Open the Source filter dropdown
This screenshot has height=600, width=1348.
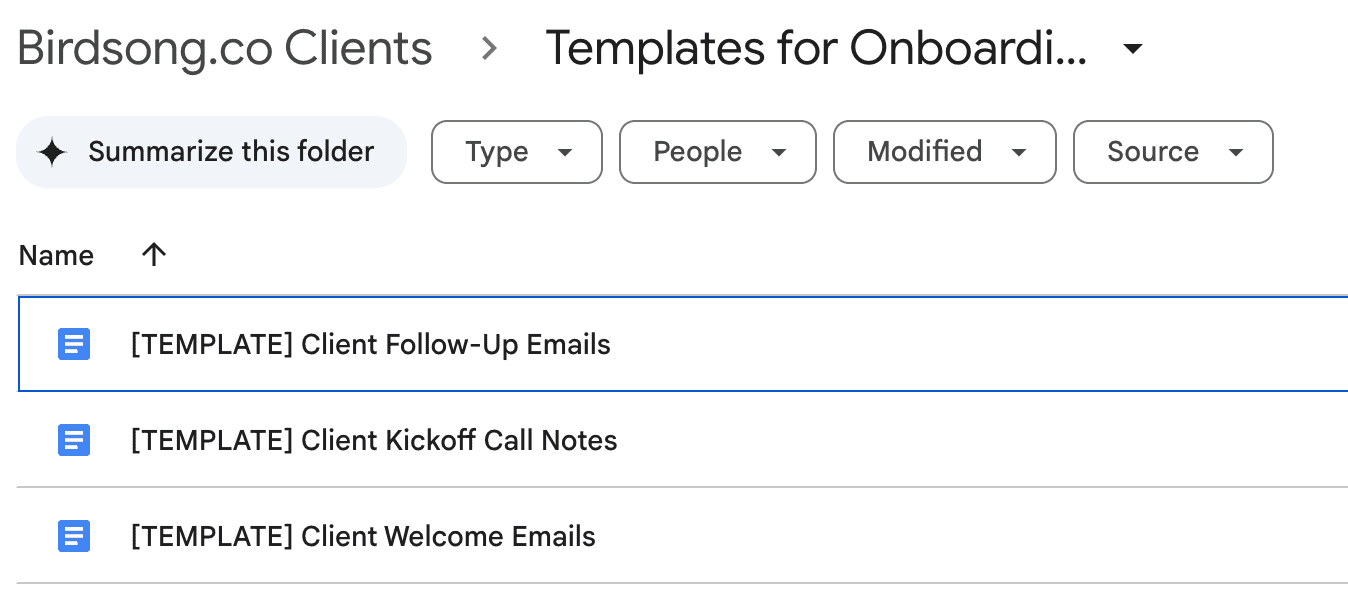[x=1173, y=152]
